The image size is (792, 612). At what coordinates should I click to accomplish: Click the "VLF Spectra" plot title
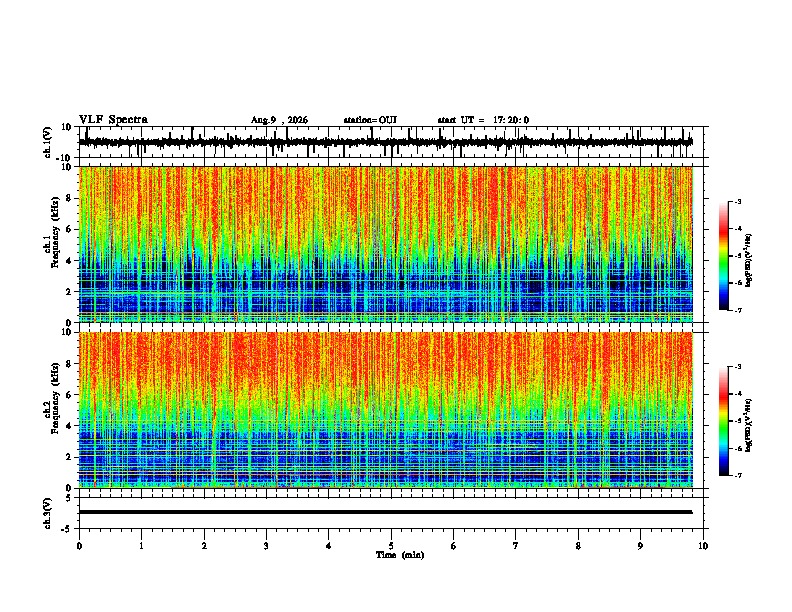(x=113, y=120)
